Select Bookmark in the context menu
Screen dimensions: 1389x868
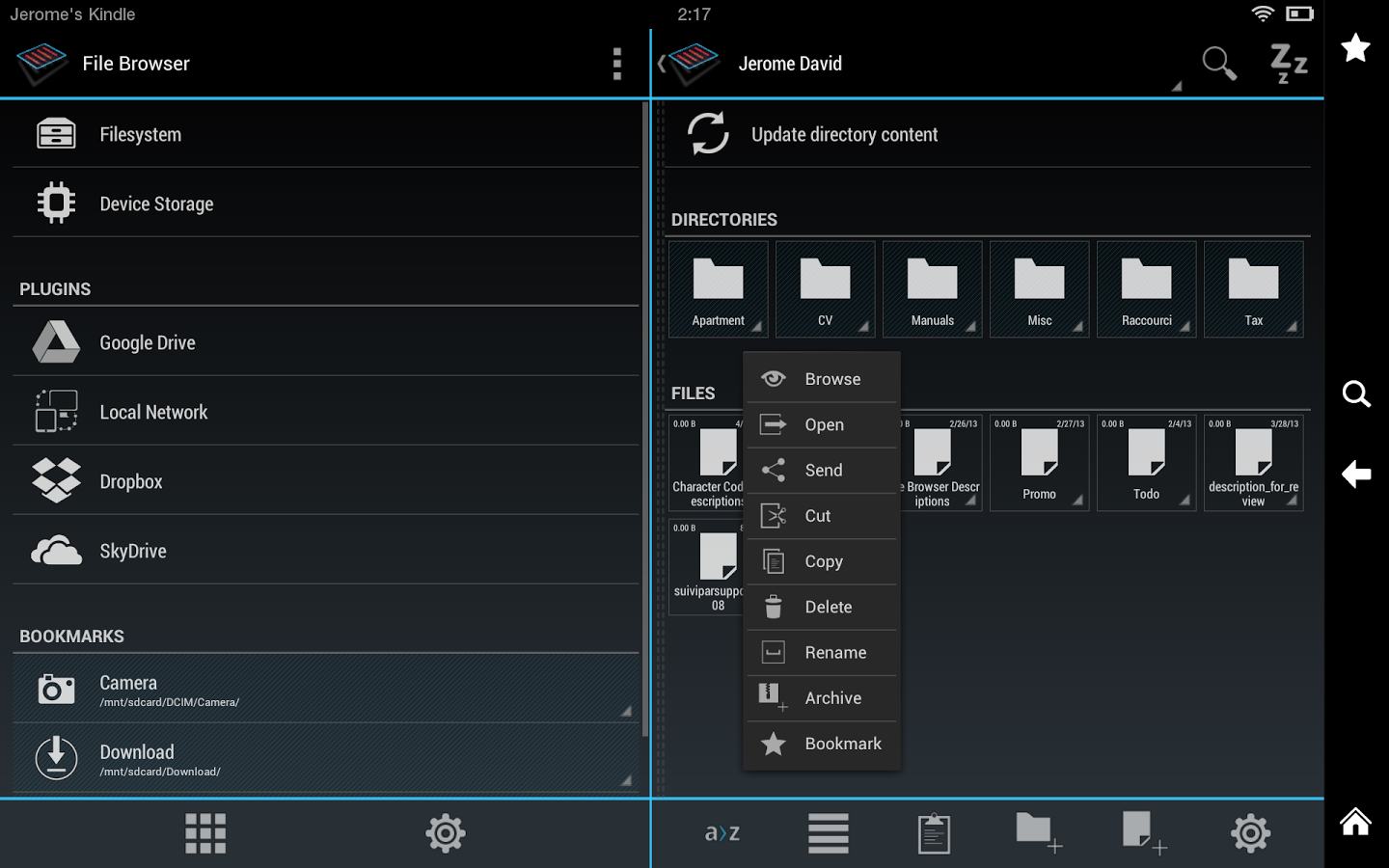coord(822,744)
